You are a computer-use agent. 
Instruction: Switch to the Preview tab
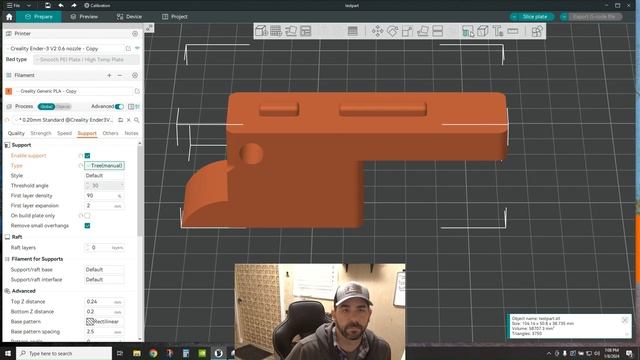click(84, 17)
